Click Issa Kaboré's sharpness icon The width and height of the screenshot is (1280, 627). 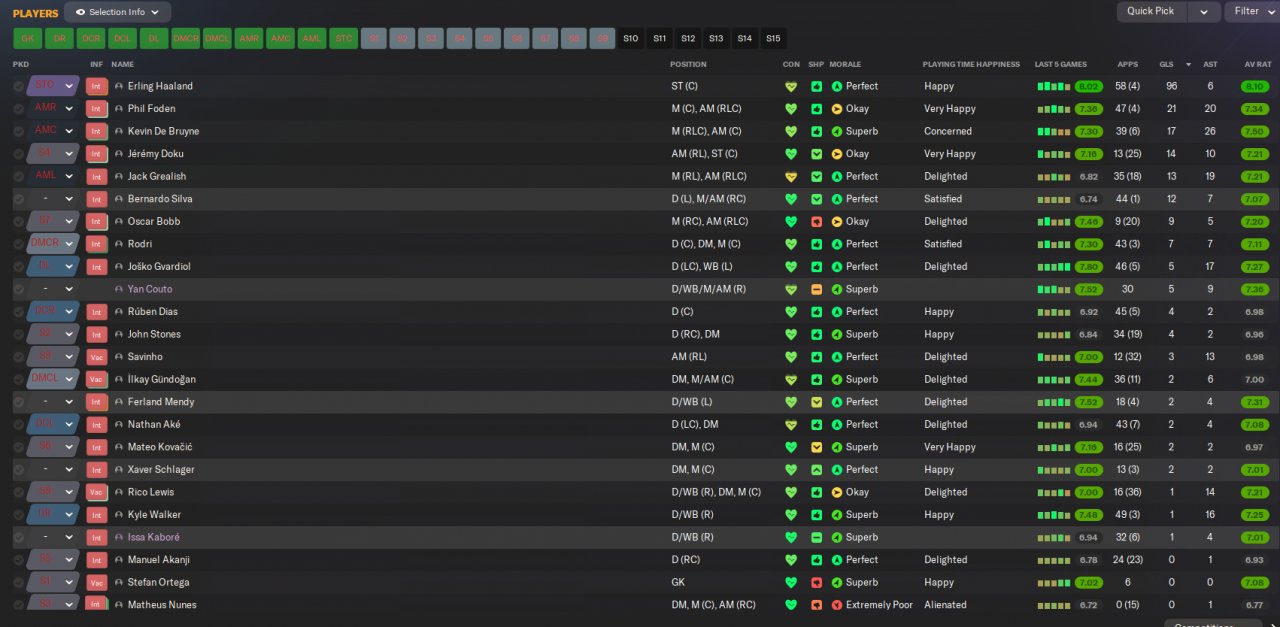click(816, 538)
